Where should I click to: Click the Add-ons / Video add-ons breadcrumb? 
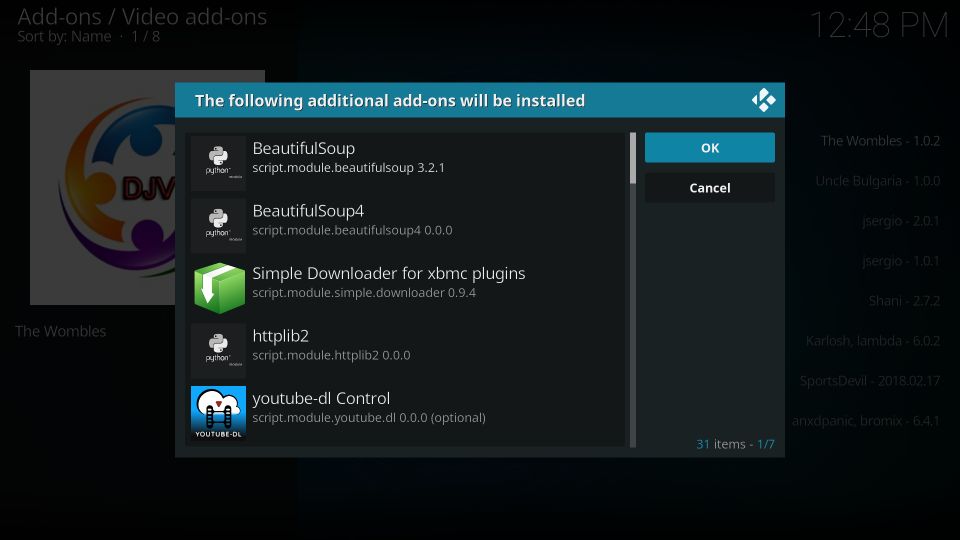click(x=142, y=17)
